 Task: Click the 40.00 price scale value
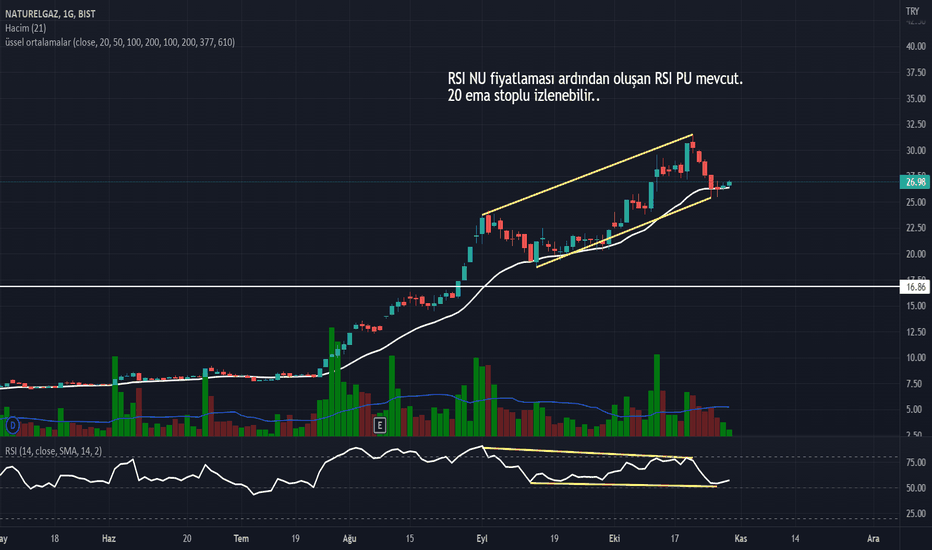pyautogui.click(x=916, y=46)
